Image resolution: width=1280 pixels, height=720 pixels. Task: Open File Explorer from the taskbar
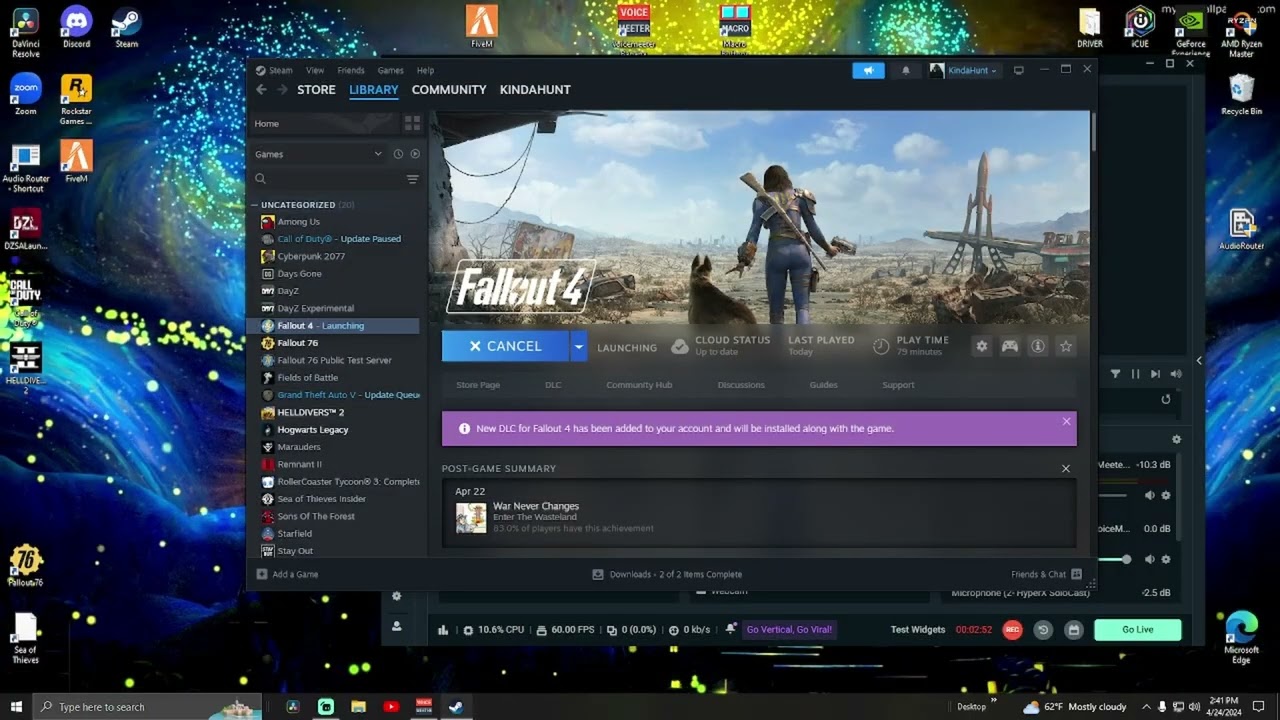pyautogui.click(x=358, y=707)
